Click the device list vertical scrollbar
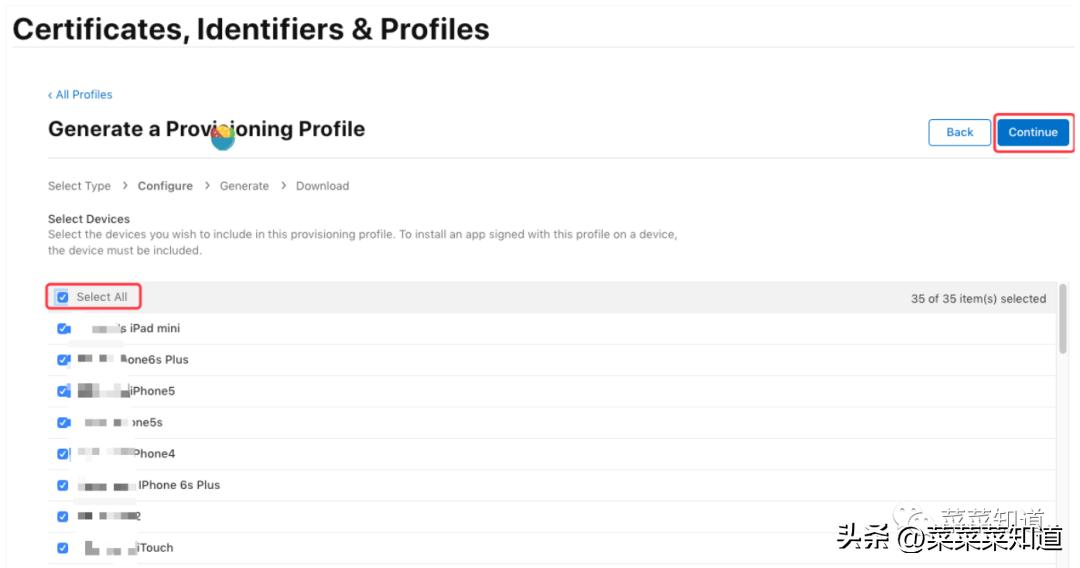This screenshot has width=1080, height=568. click(1062, 320)
